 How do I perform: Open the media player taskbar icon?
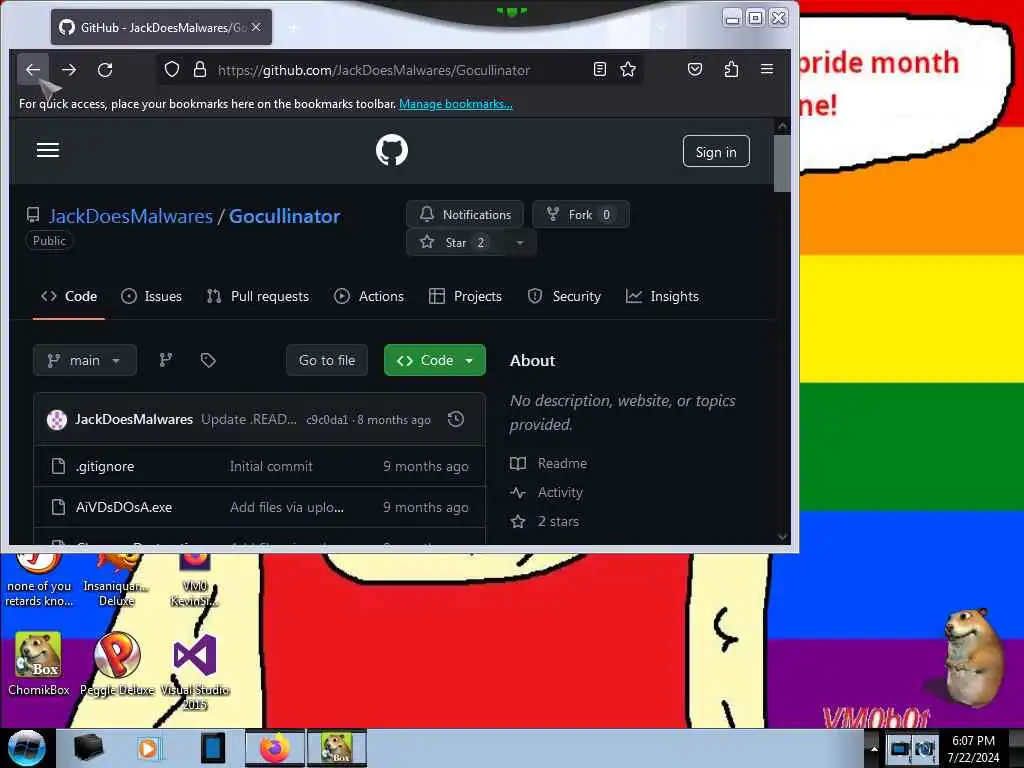149,748
